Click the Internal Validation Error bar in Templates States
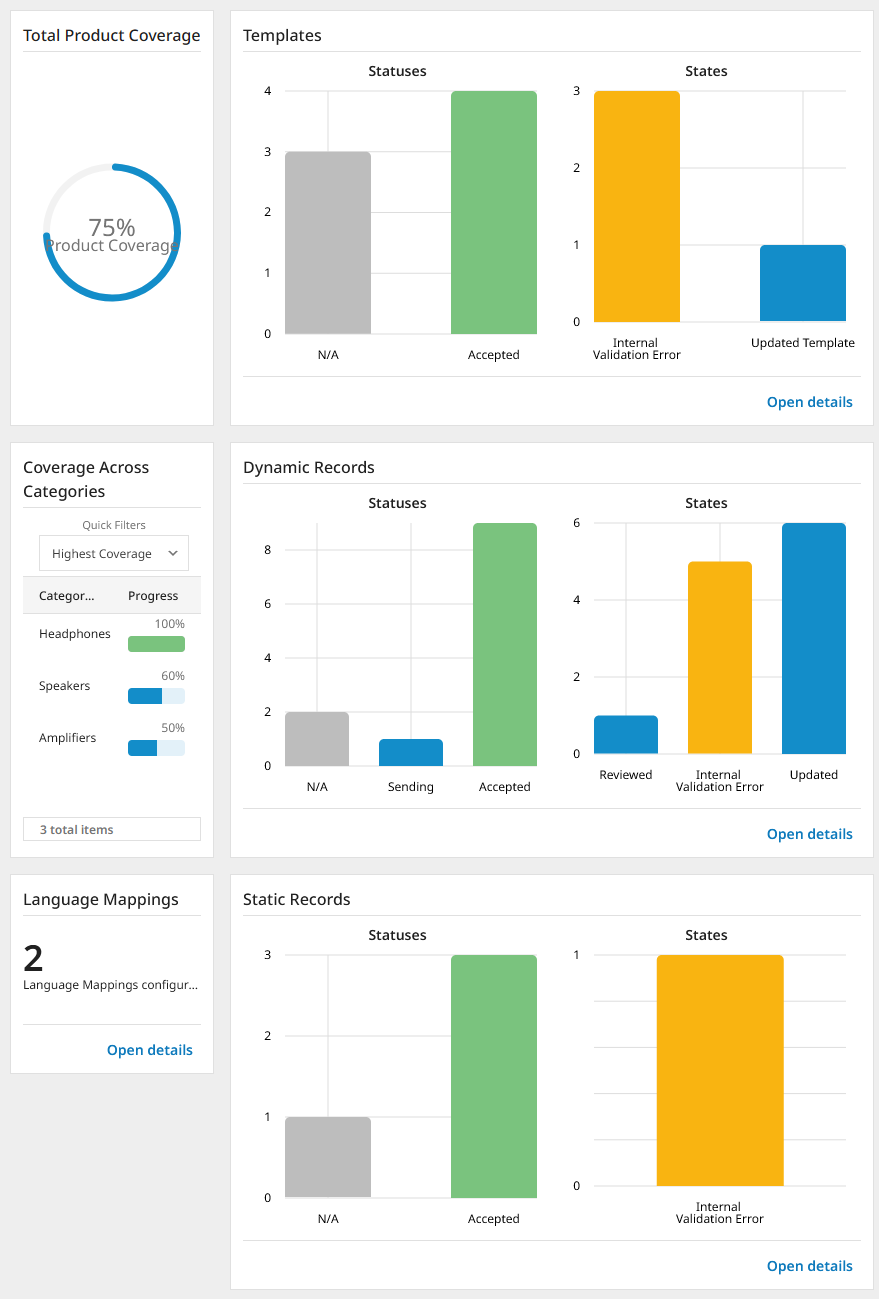The width and height of the screenshot is (879, 1299). click(637, 206)
